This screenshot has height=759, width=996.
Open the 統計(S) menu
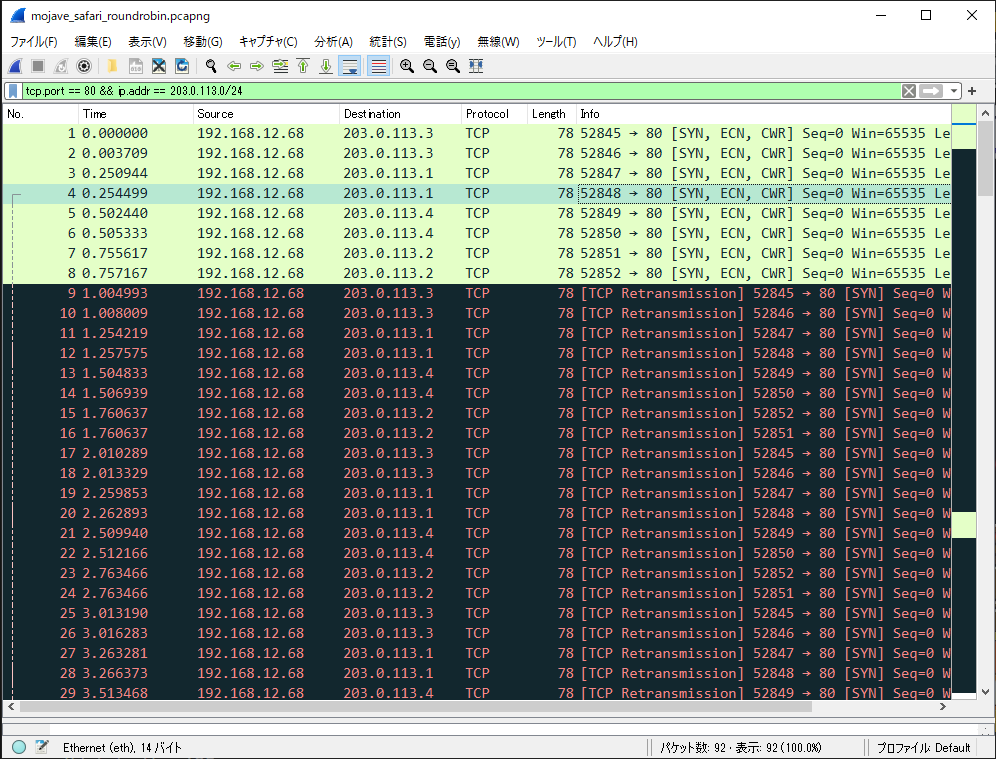387,42
